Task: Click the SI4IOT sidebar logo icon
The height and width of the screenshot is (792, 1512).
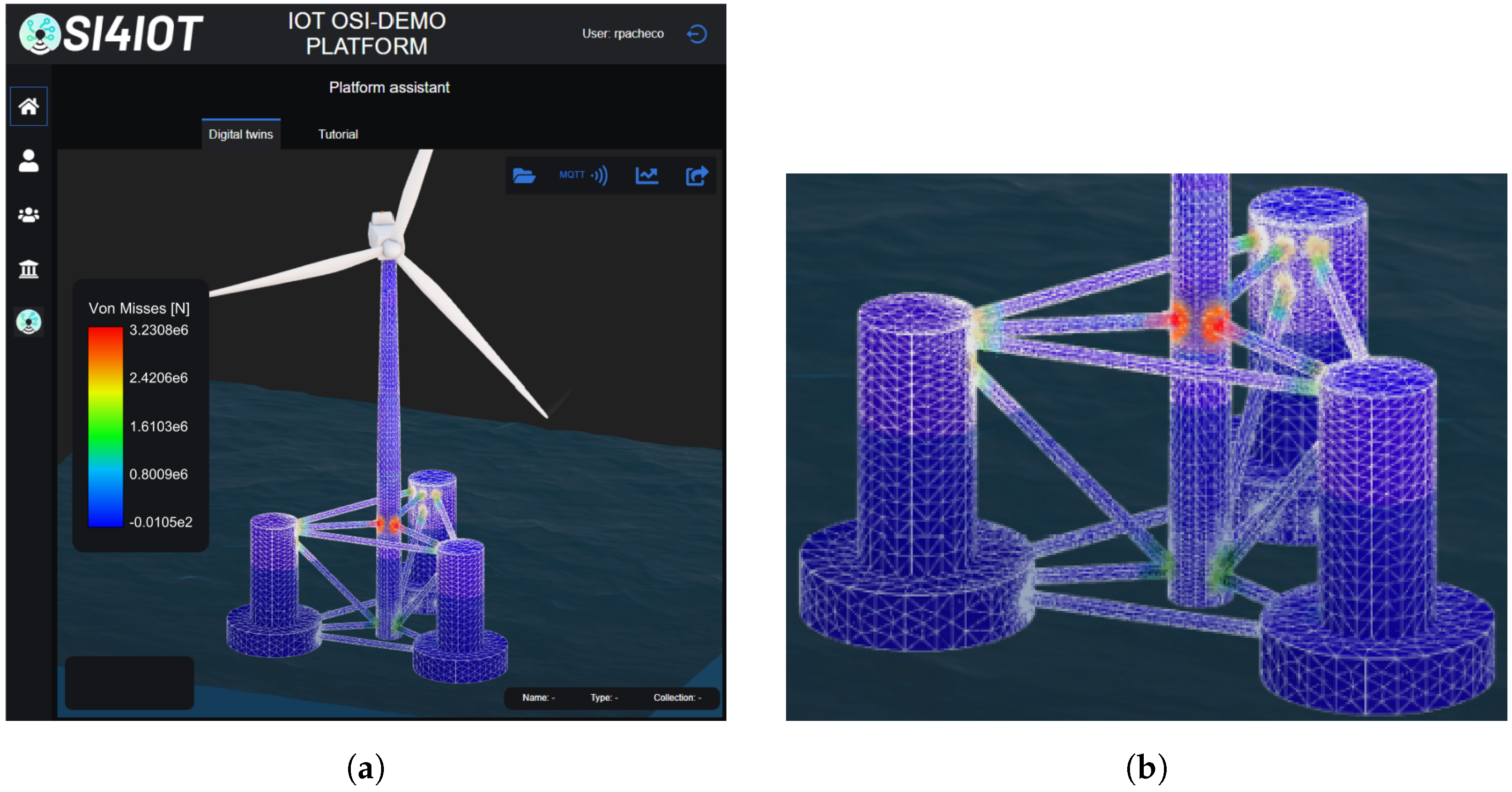Action: click(28, 322)
